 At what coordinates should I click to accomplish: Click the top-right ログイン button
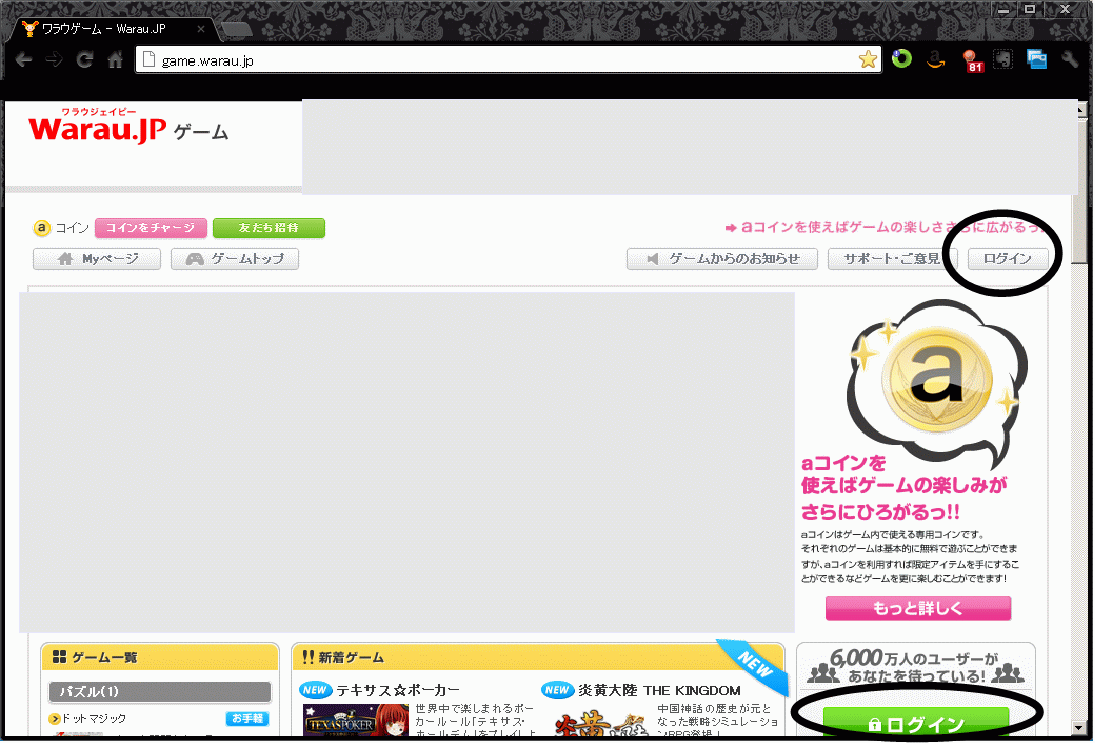pyautogui.click(x=1008, y=259)
